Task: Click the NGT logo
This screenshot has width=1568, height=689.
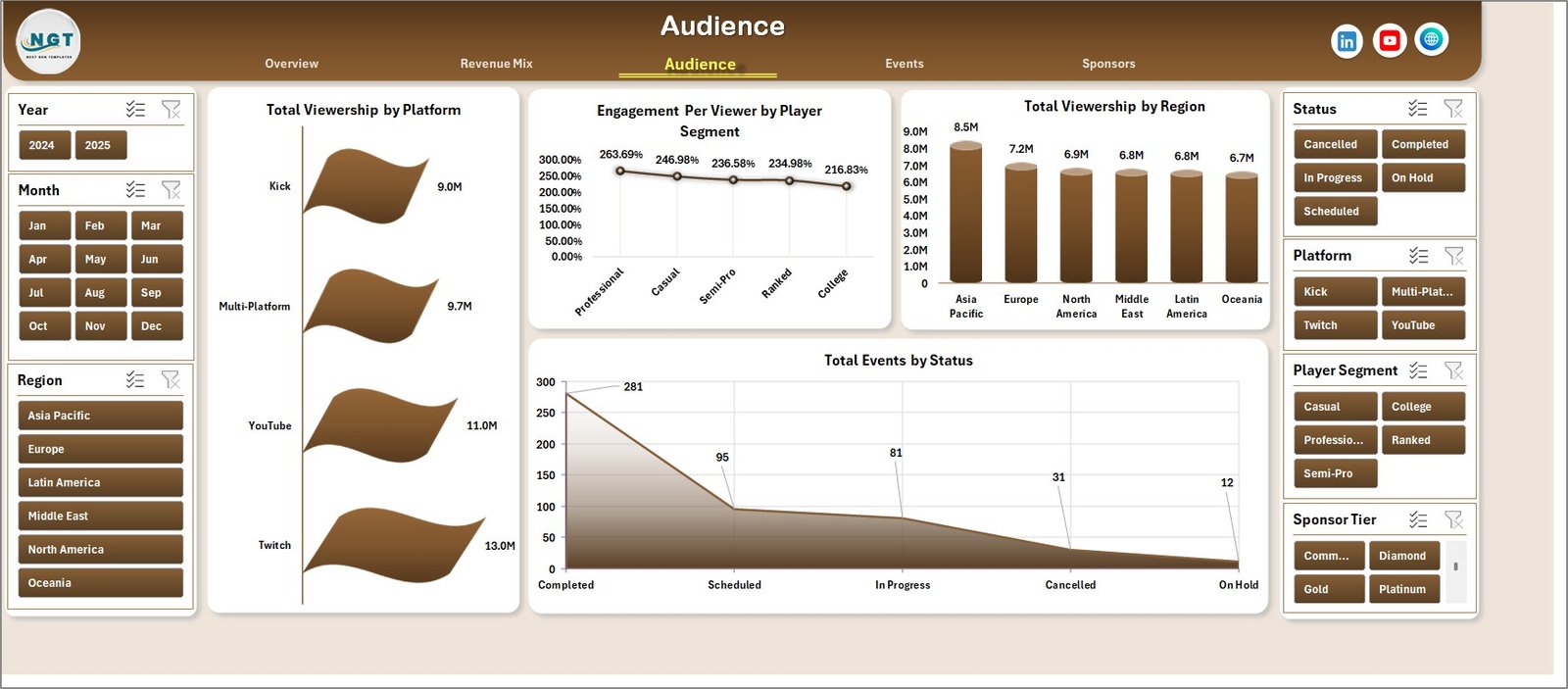Action: tap(49, 42)
